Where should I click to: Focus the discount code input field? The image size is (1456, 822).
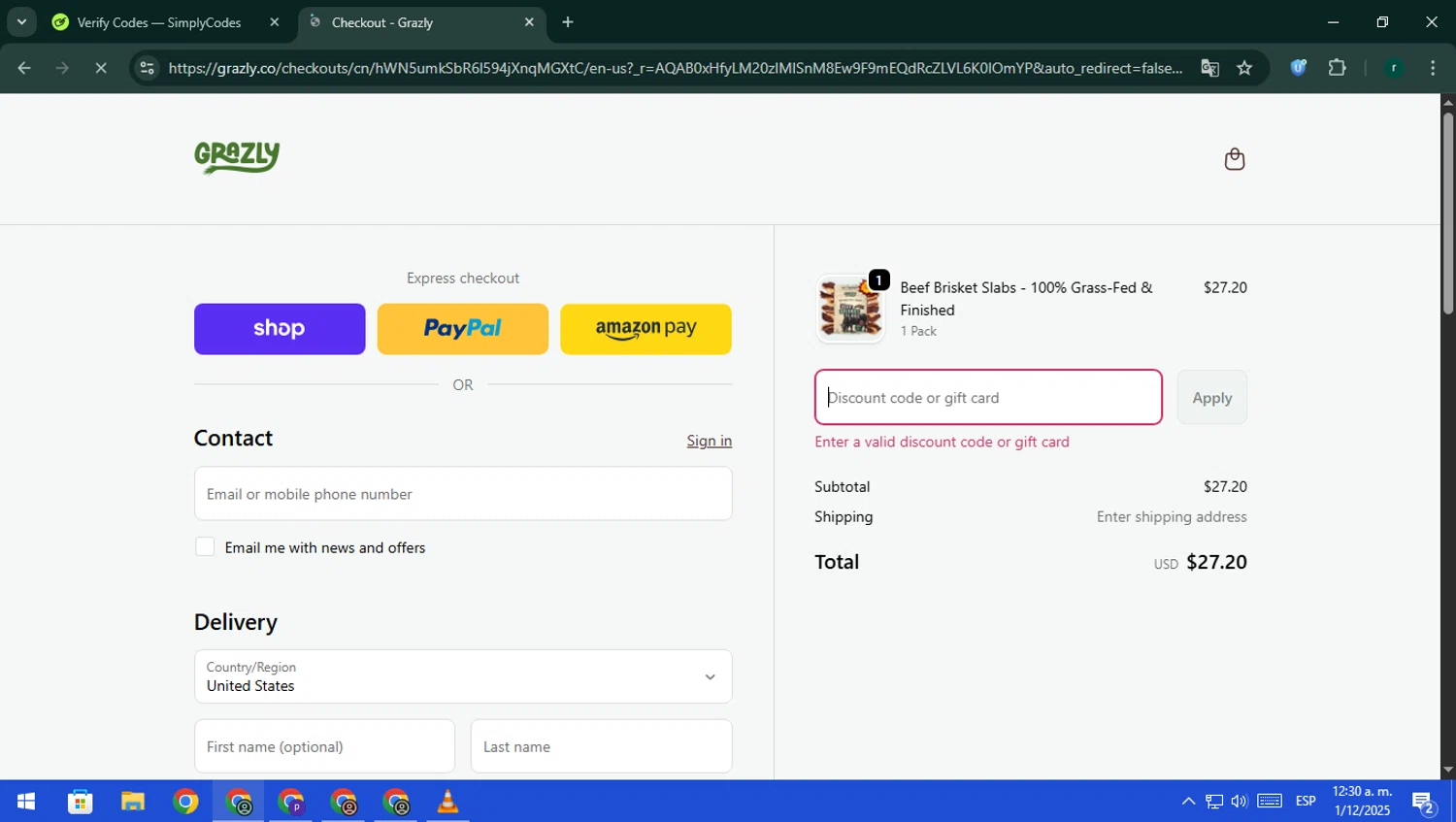click(x=988, y=397)
